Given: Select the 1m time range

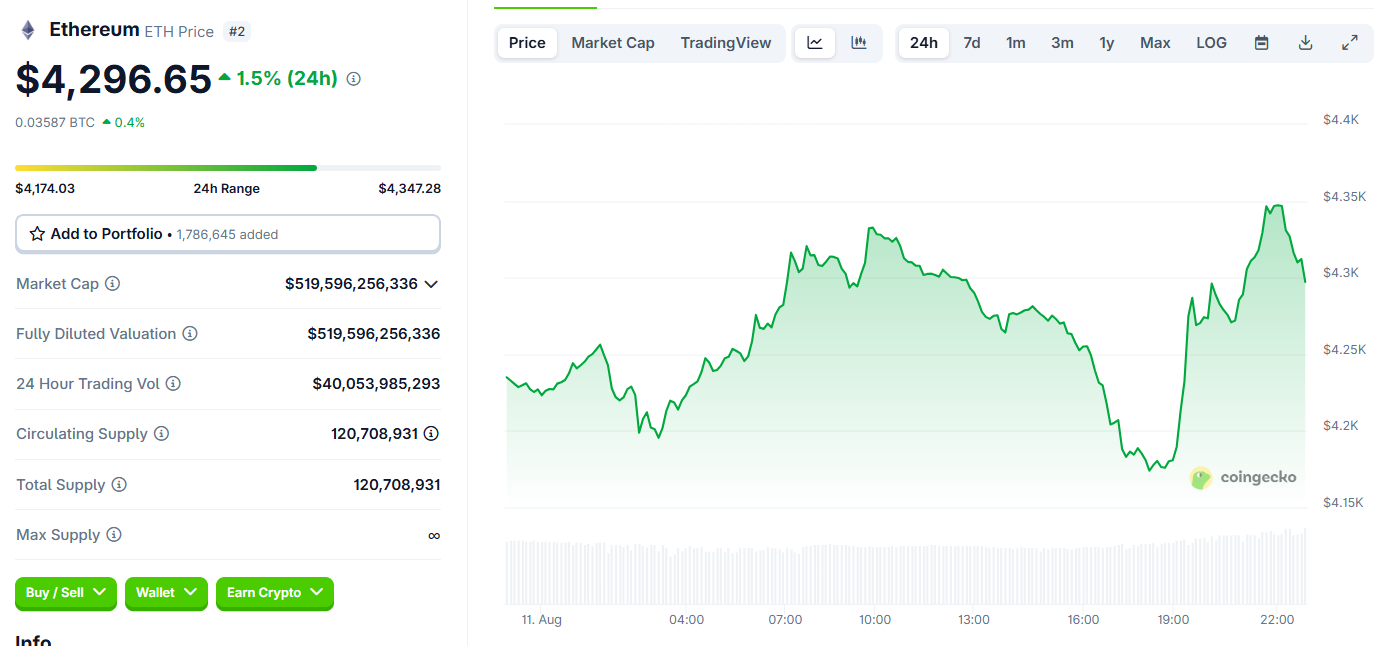Looking at the screenshot, I should click(1016, 43).
